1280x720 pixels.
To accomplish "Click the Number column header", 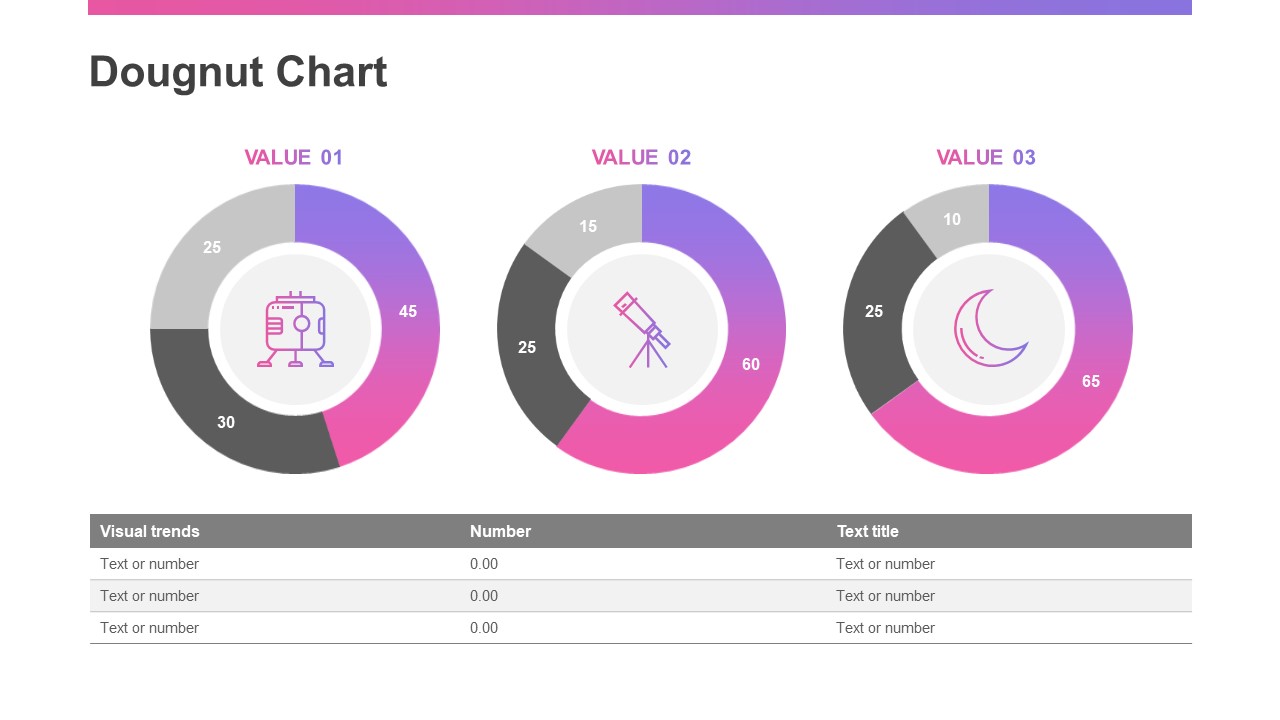I will pos(500,531).
